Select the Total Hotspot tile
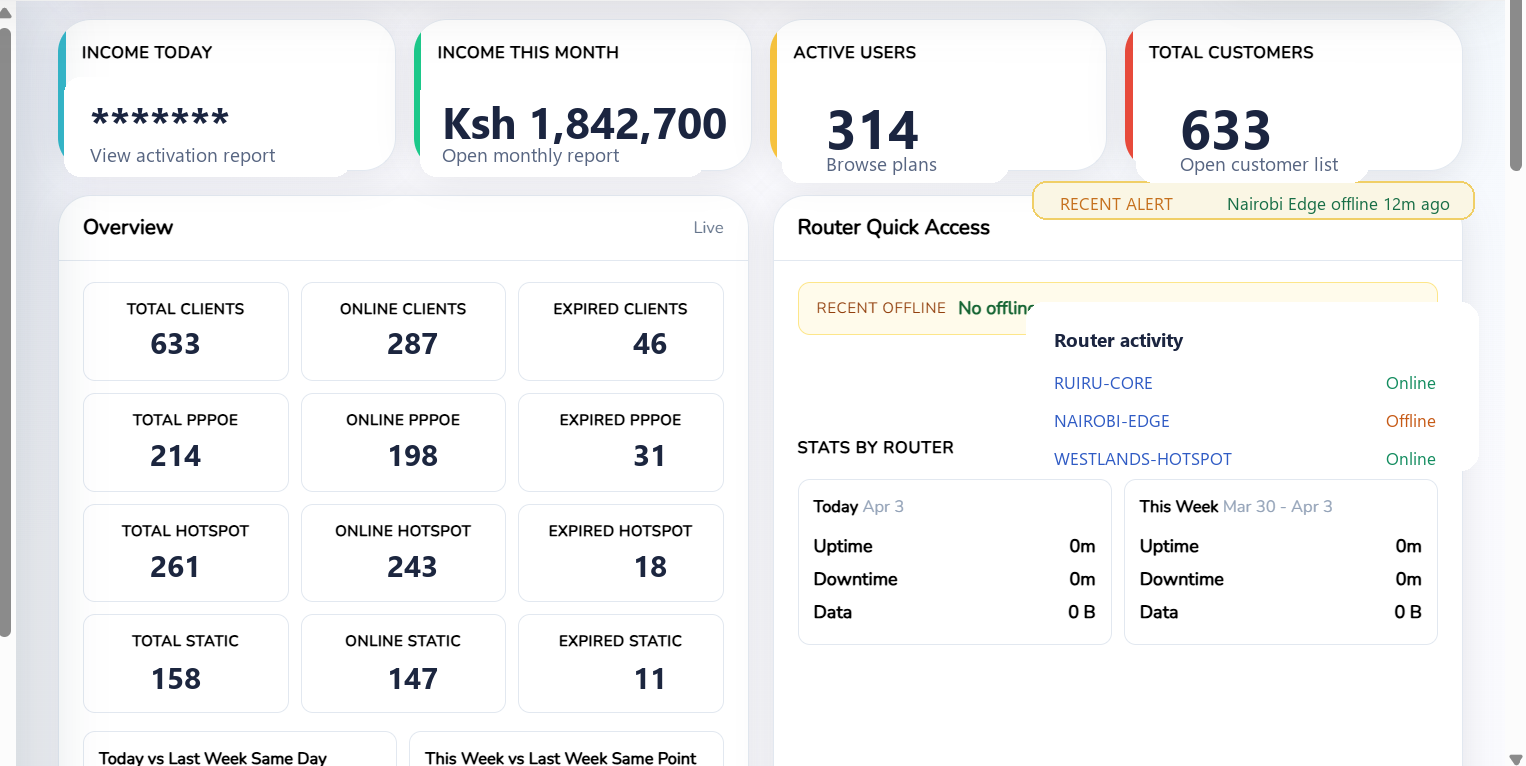1526x766 pixels. click(x=186, y=553)
